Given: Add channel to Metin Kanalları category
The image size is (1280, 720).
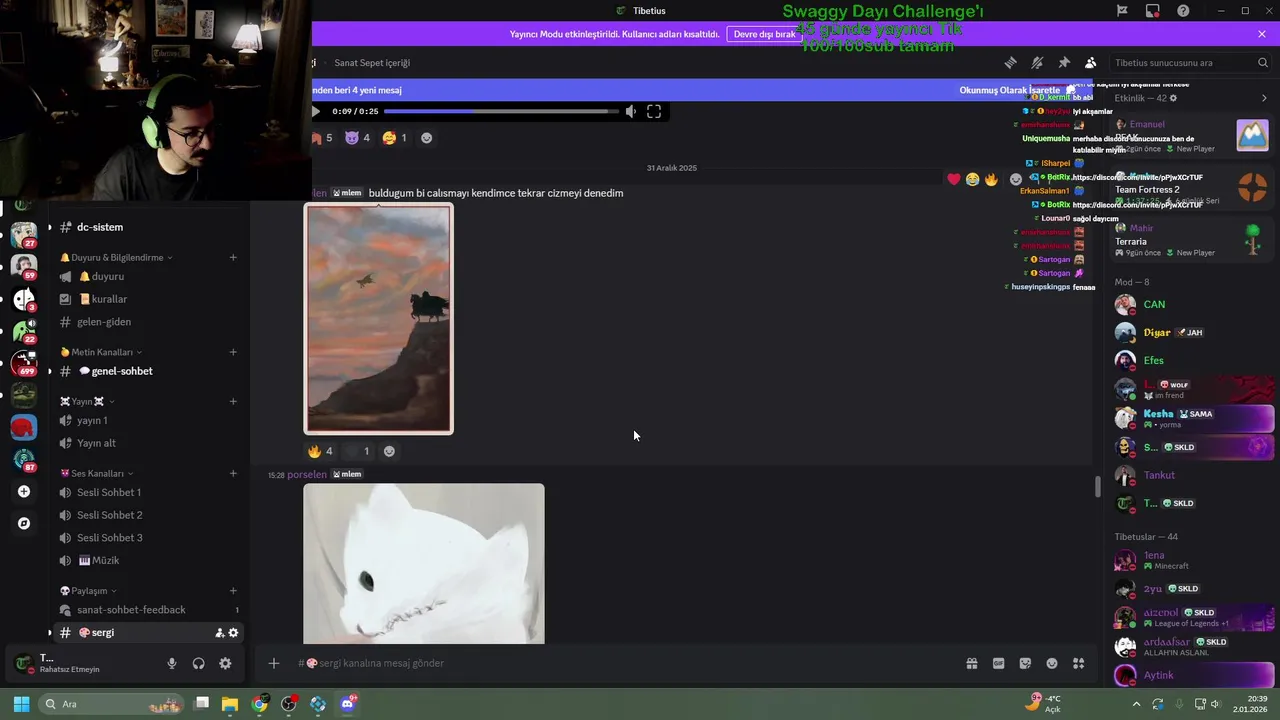Looking at the screenshot, I should 233,352.
